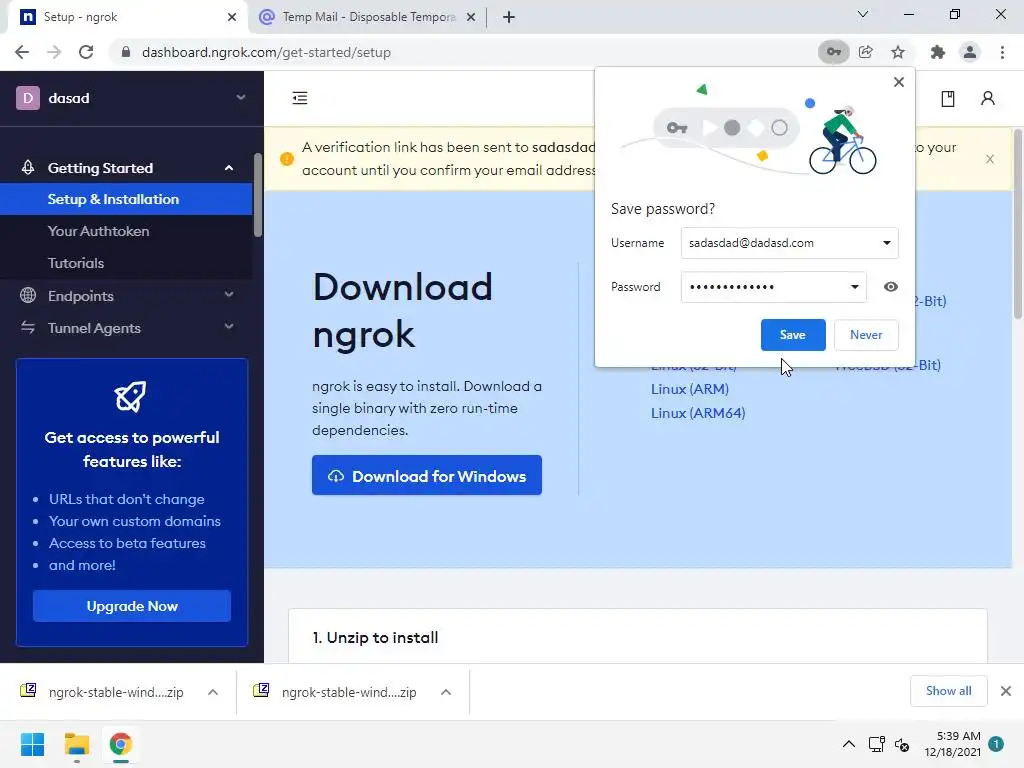Viewport: 1024px width, 768px height.
Task: Select Setup & Installation in sidebar
Action: pyautogui.click(x=126, y=199)
